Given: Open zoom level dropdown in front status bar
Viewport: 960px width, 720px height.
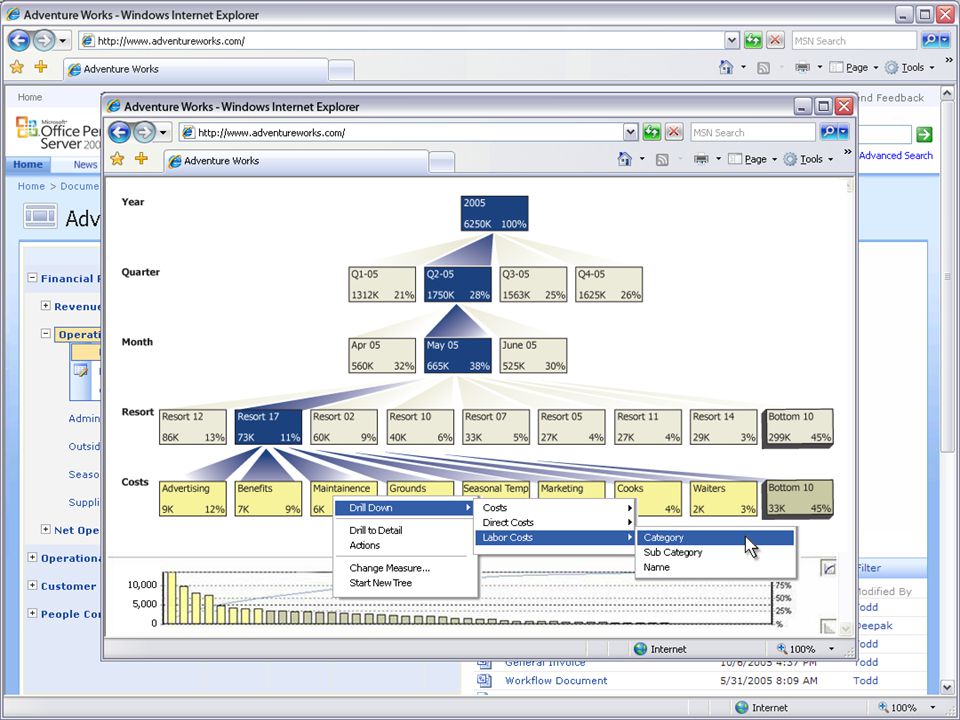Looking at the screenshot, I should tap(831, 649).
